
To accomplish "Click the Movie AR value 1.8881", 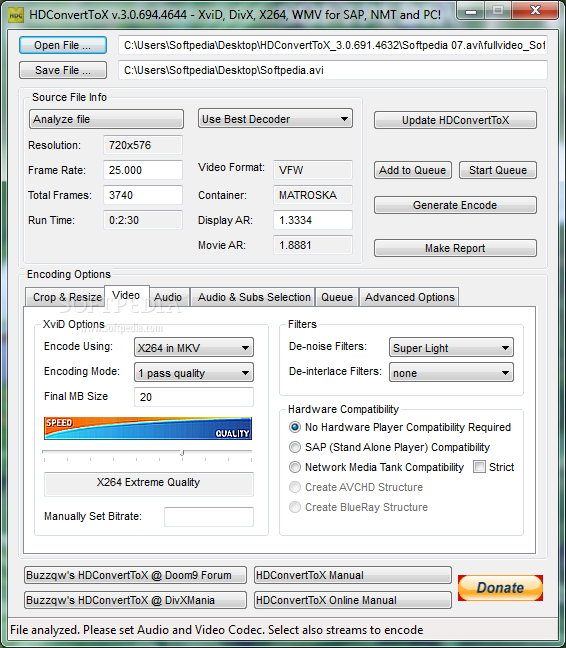I will click(313, 245).
